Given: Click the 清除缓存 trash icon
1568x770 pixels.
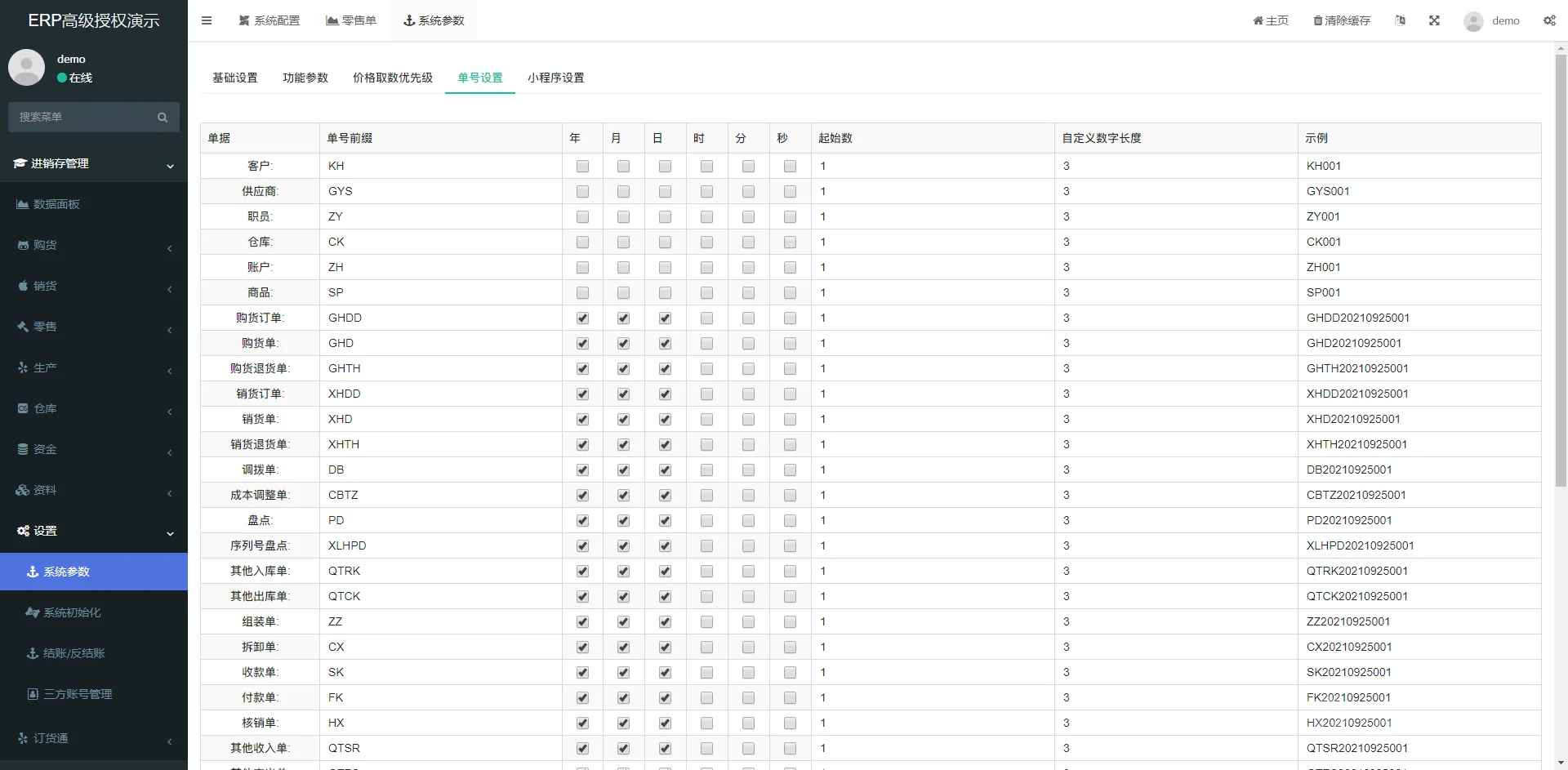Looking at the screenshot, I should [1340, 20].
